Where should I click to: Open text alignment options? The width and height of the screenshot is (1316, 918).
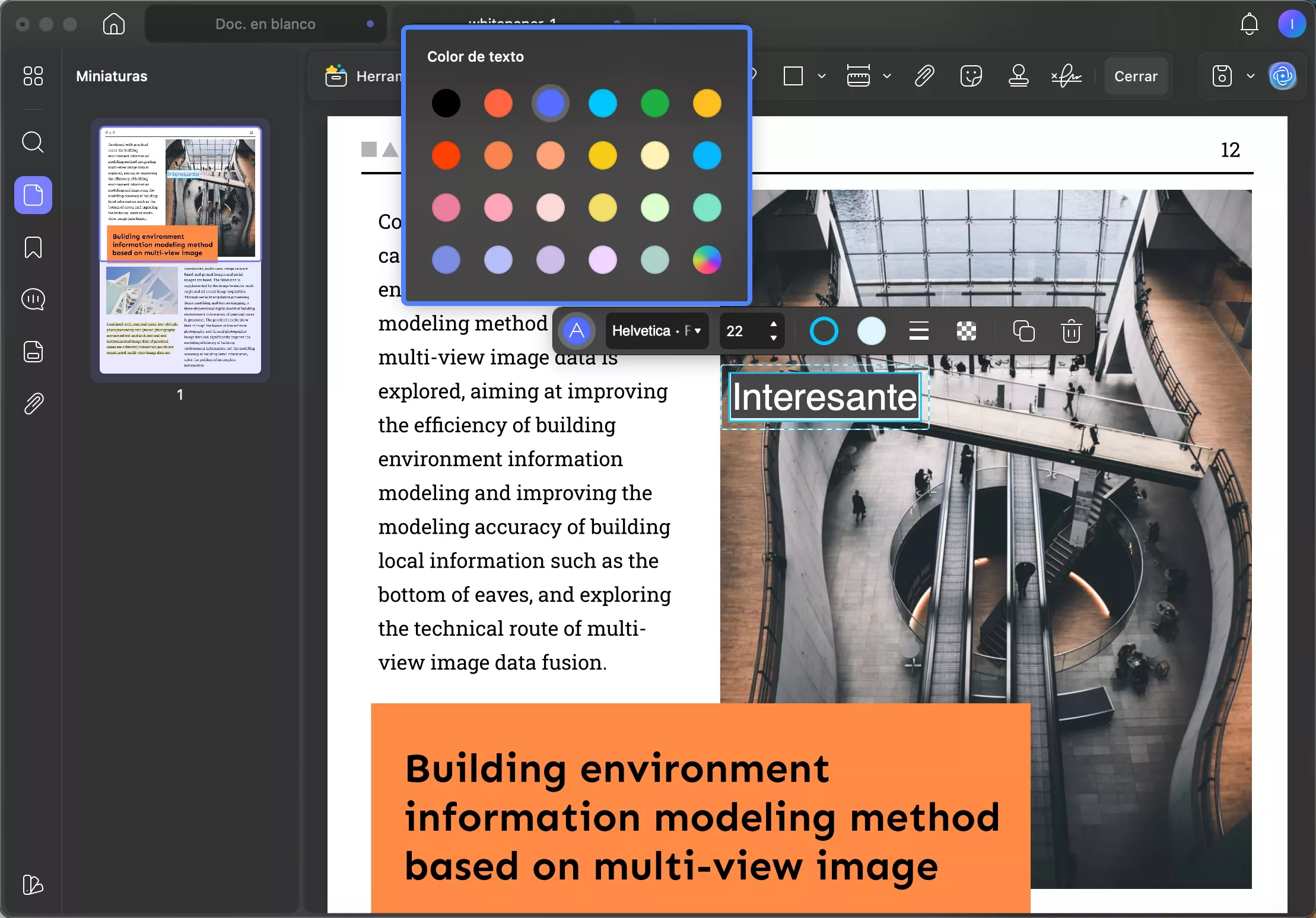(x=919, y=331)
